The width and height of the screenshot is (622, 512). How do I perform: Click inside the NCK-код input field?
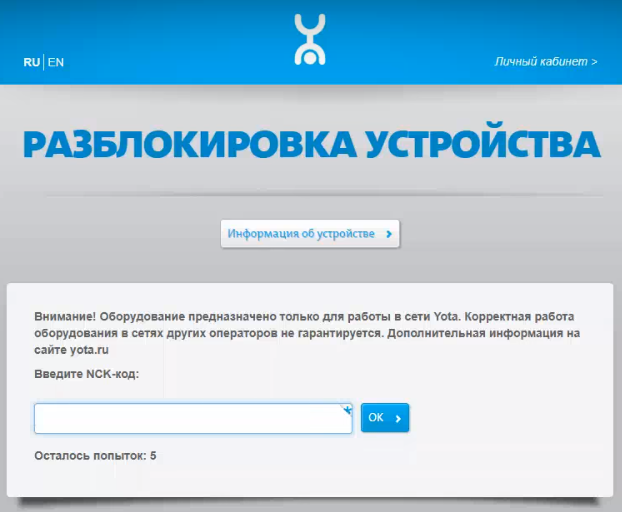[x=193, y=418]
